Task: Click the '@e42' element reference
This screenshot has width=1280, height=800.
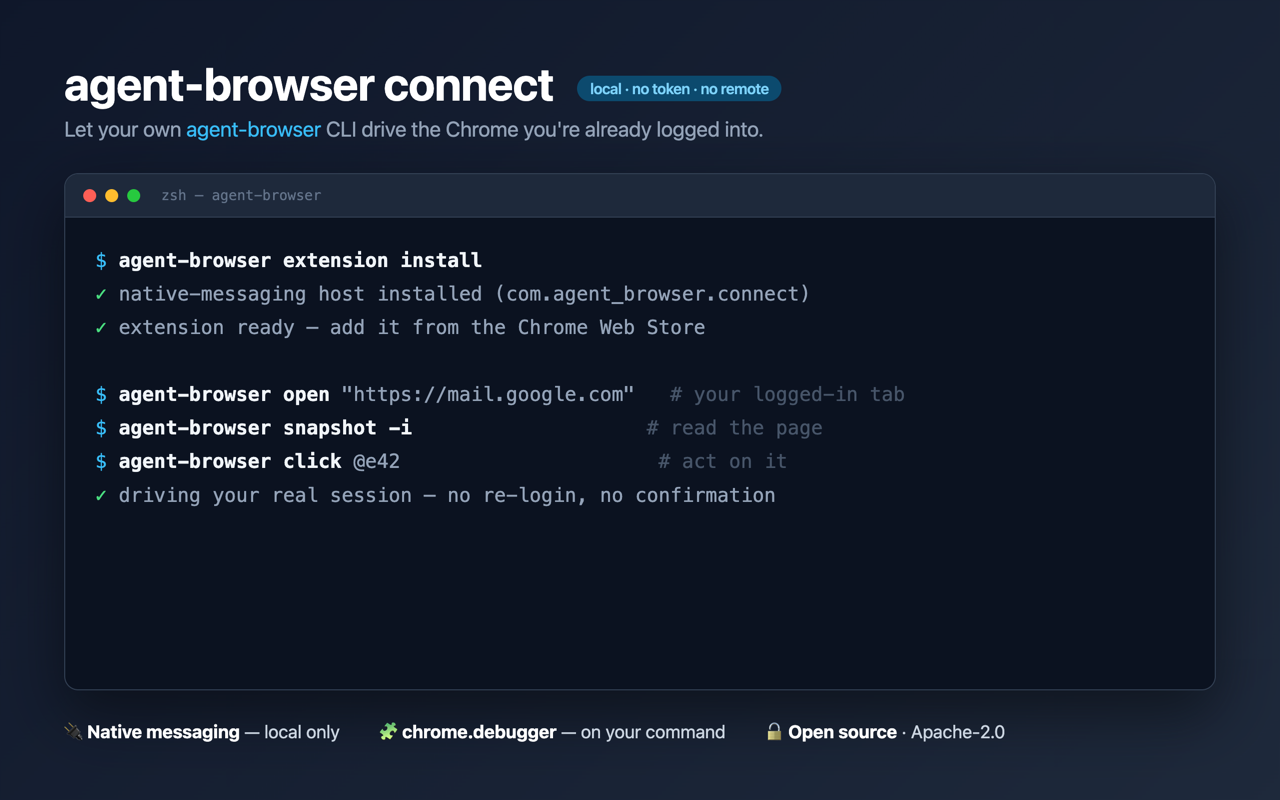Action: 377,461
